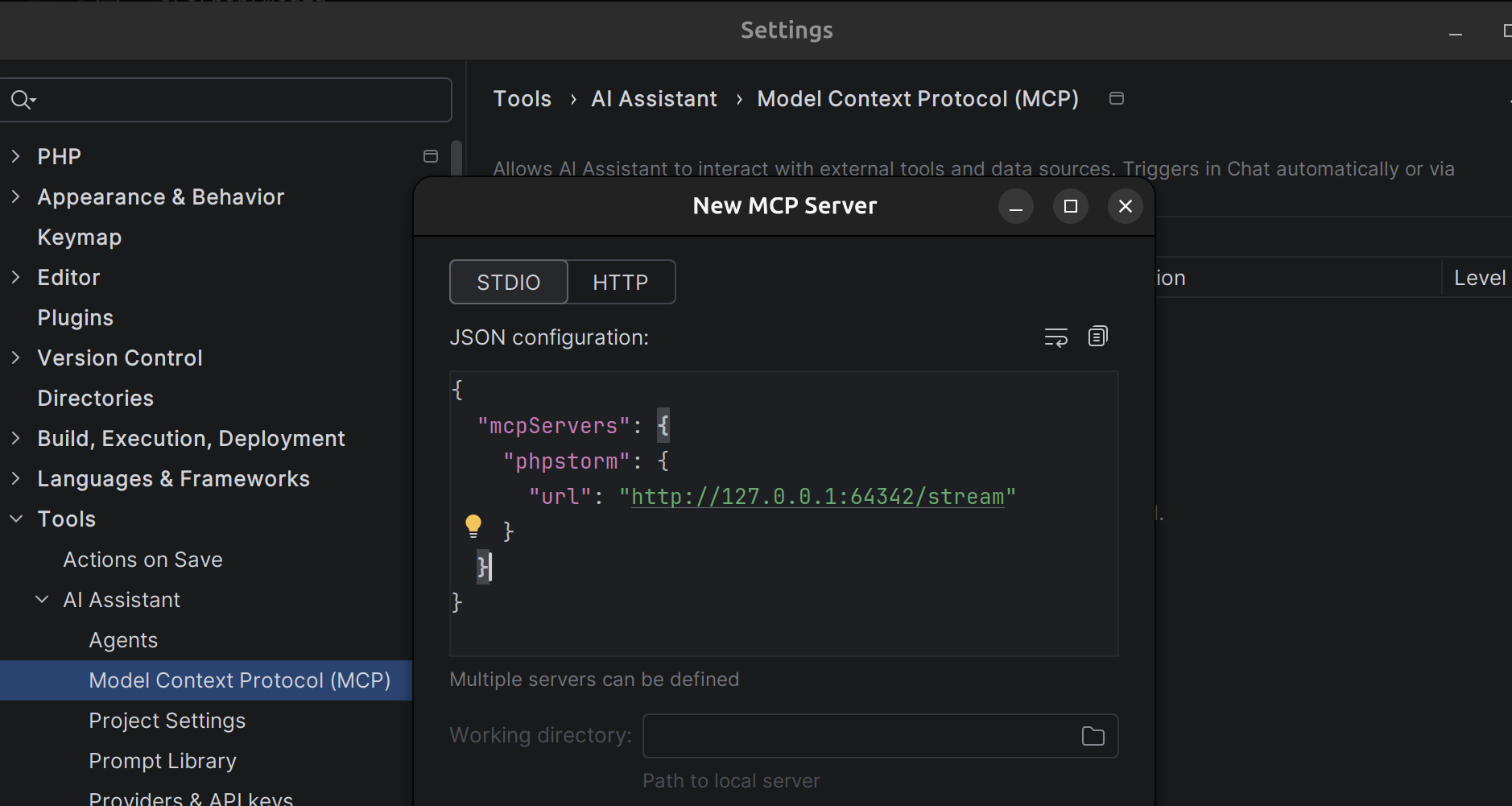This screenshot has height=806, width=1512.
Task: Open folder browser in Working directory field
Action: click(x=1093, y=736)
